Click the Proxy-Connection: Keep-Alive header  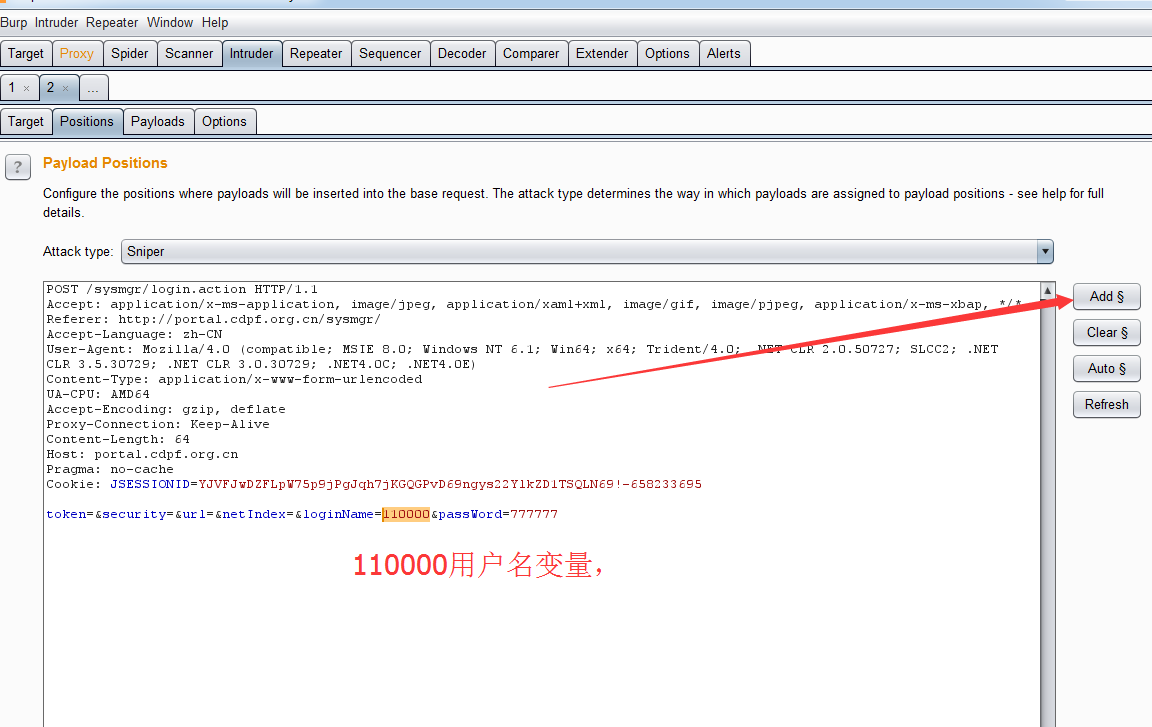pos(158,424)
